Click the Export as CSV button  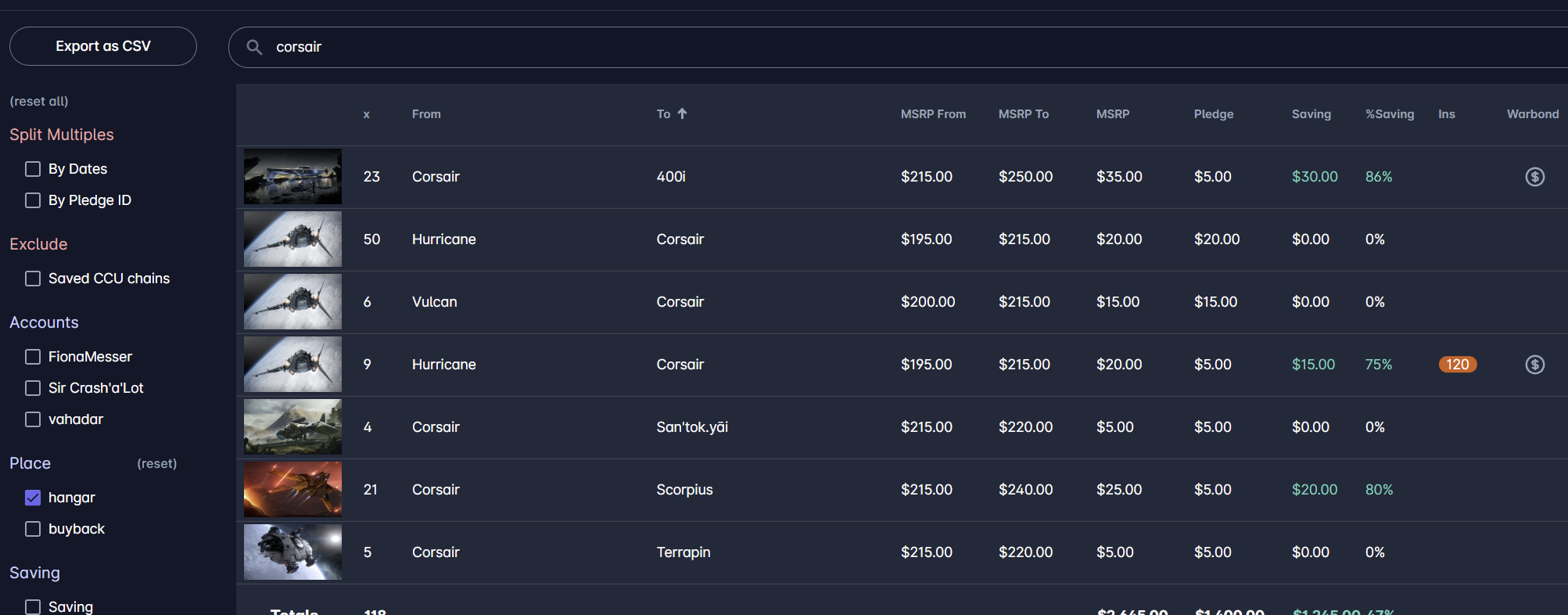(103, 46)
